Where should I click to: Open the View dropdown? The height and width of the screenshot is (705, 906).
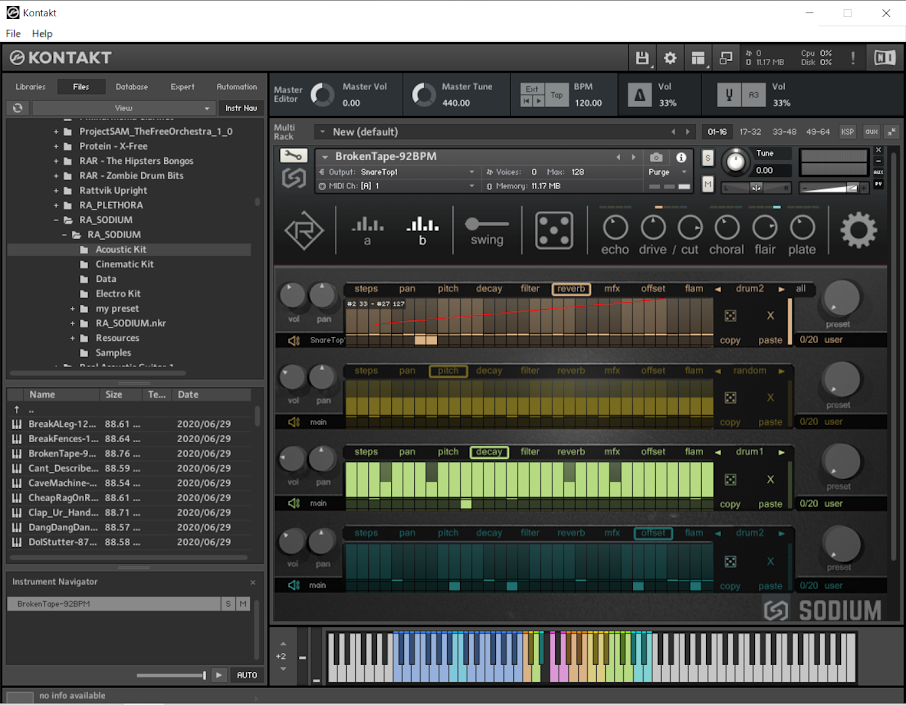point(123,108)
